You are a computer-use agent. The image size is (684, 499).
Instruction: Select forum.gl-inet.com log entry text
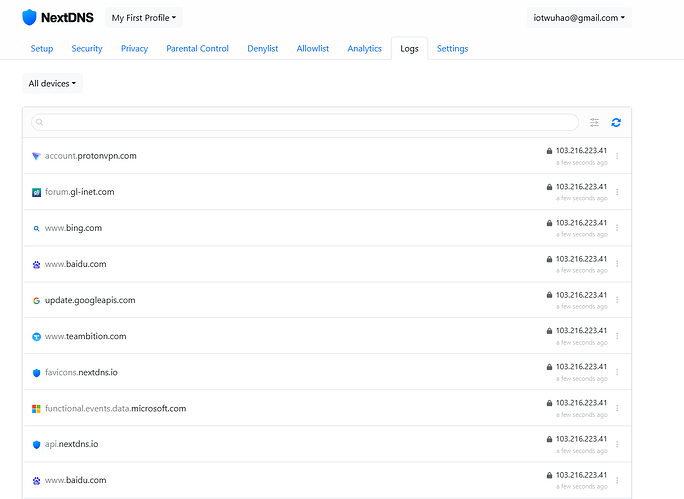point(80,192)
